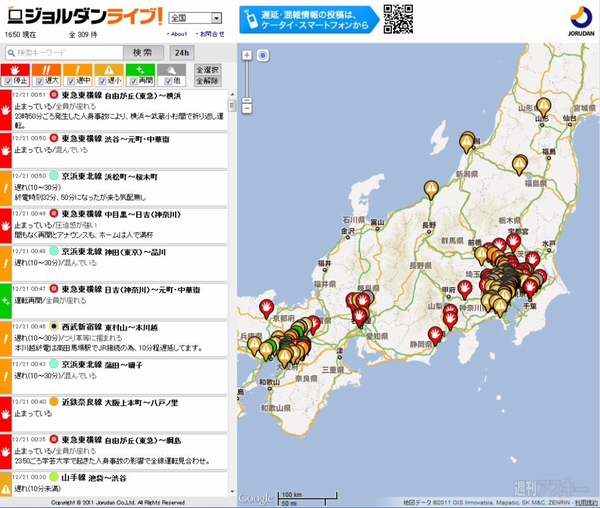Click the search keyword input field
This screenshot has width=600, height=508.
tap(64, 52)
